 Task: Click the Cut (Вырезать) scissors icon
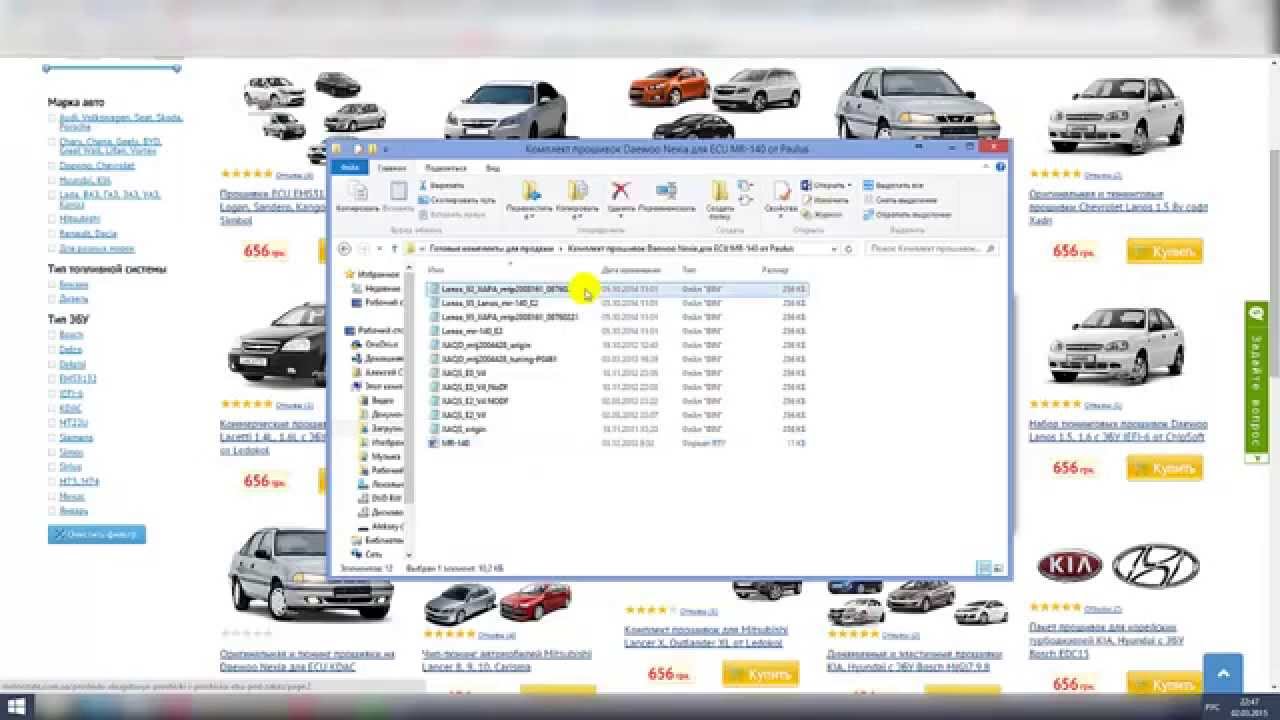tap(423, 186)
